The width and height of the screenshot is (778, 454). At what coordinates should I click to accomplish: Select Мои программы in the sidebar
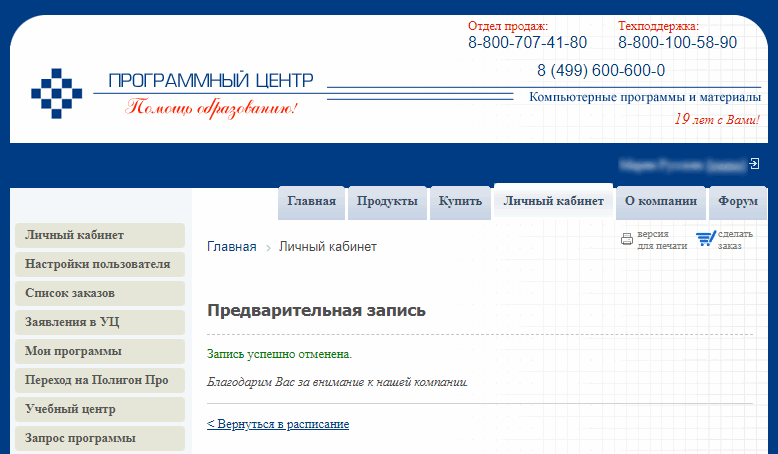pos(99,352)
